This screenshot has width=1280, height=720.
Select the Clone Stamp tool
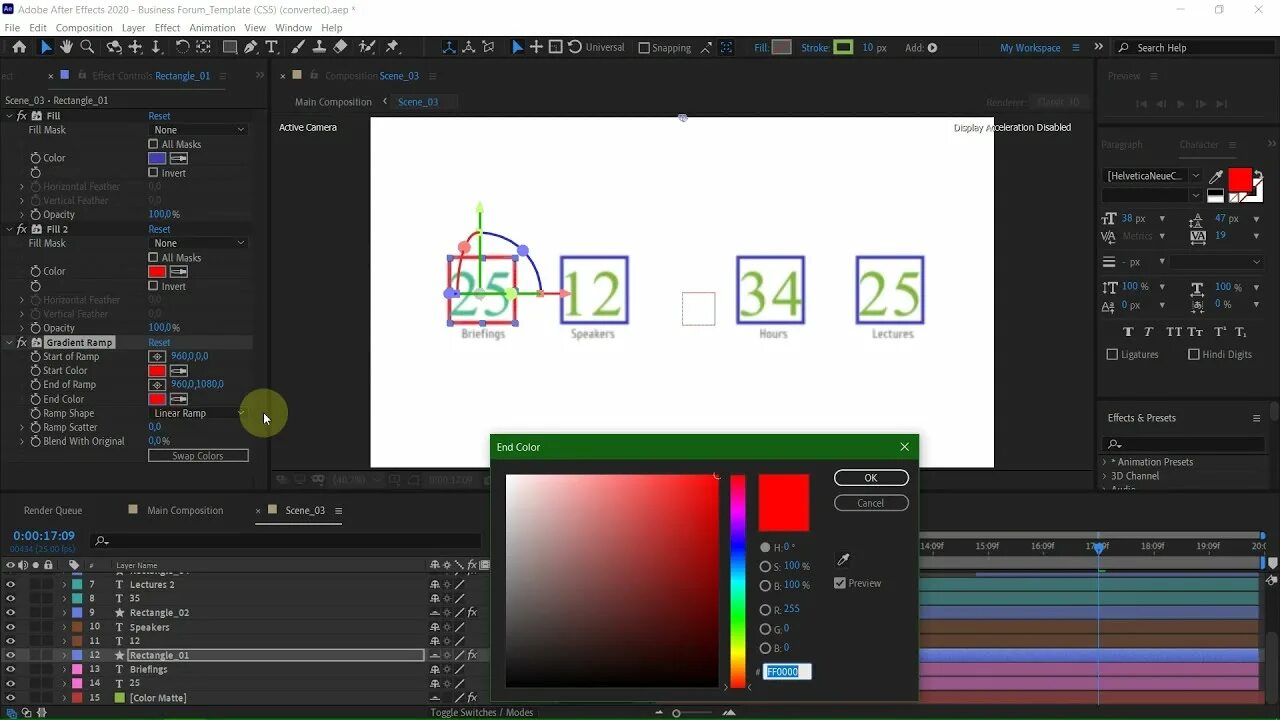pos(319,47)
